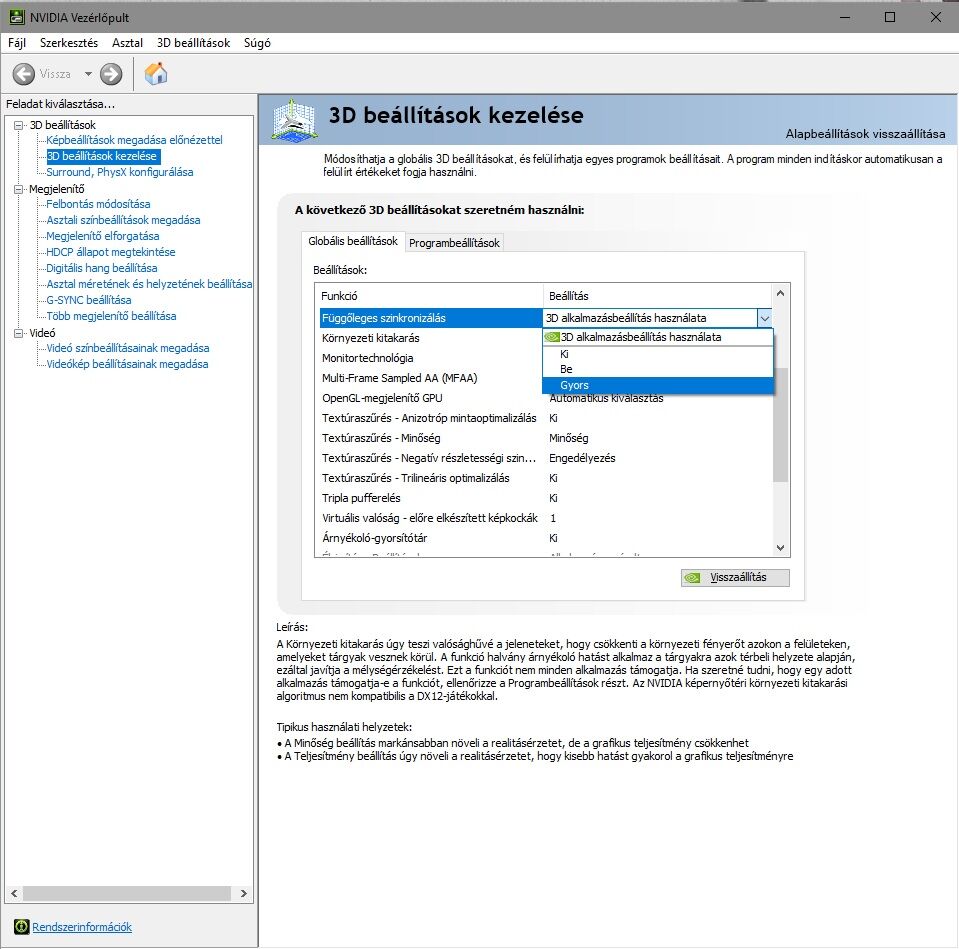The width and height of the screenshot is (959, 949).
Task: Open G-SYNC beállítása
Action: (89, 300)
